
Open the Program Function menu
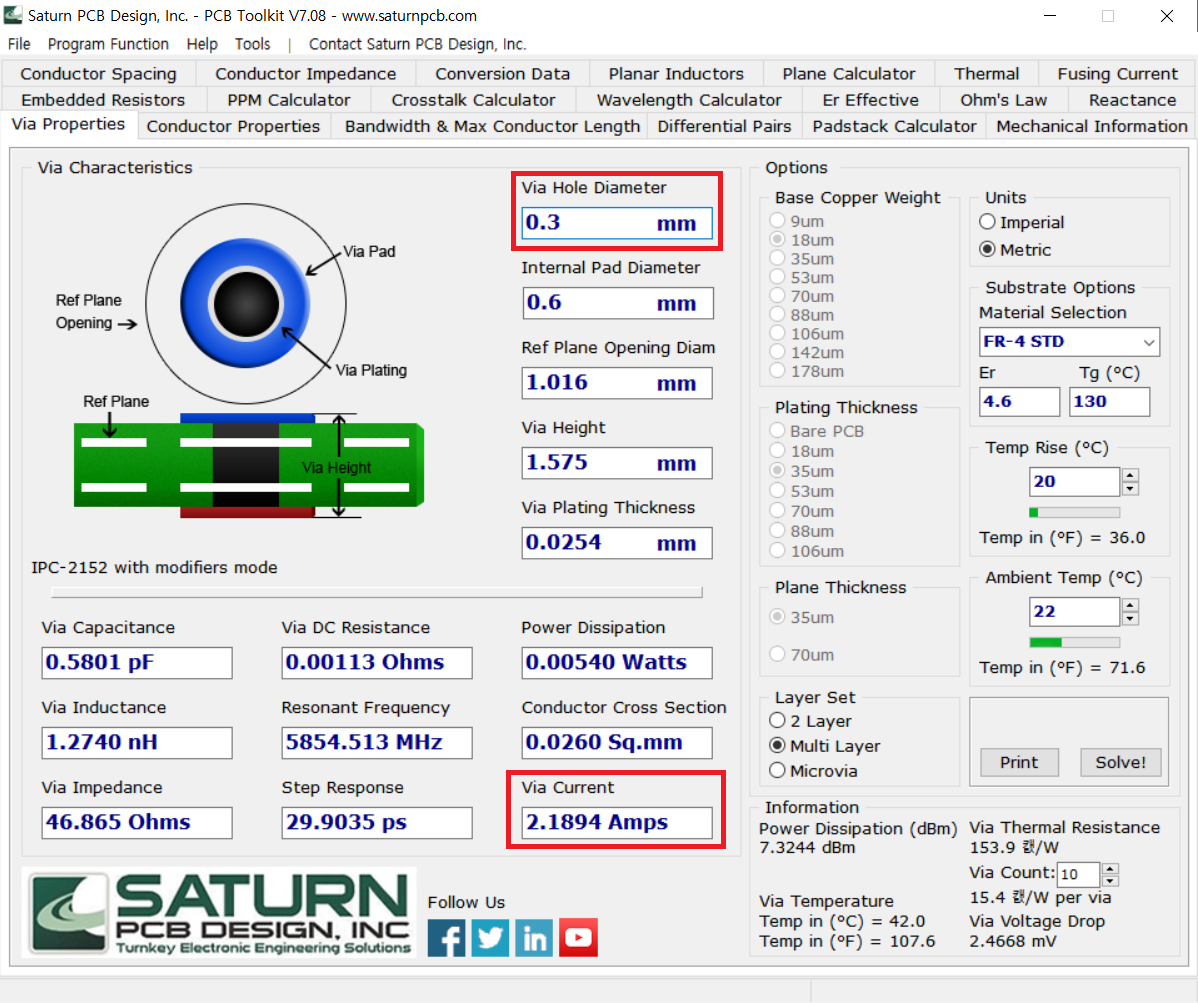pos(108,44)
